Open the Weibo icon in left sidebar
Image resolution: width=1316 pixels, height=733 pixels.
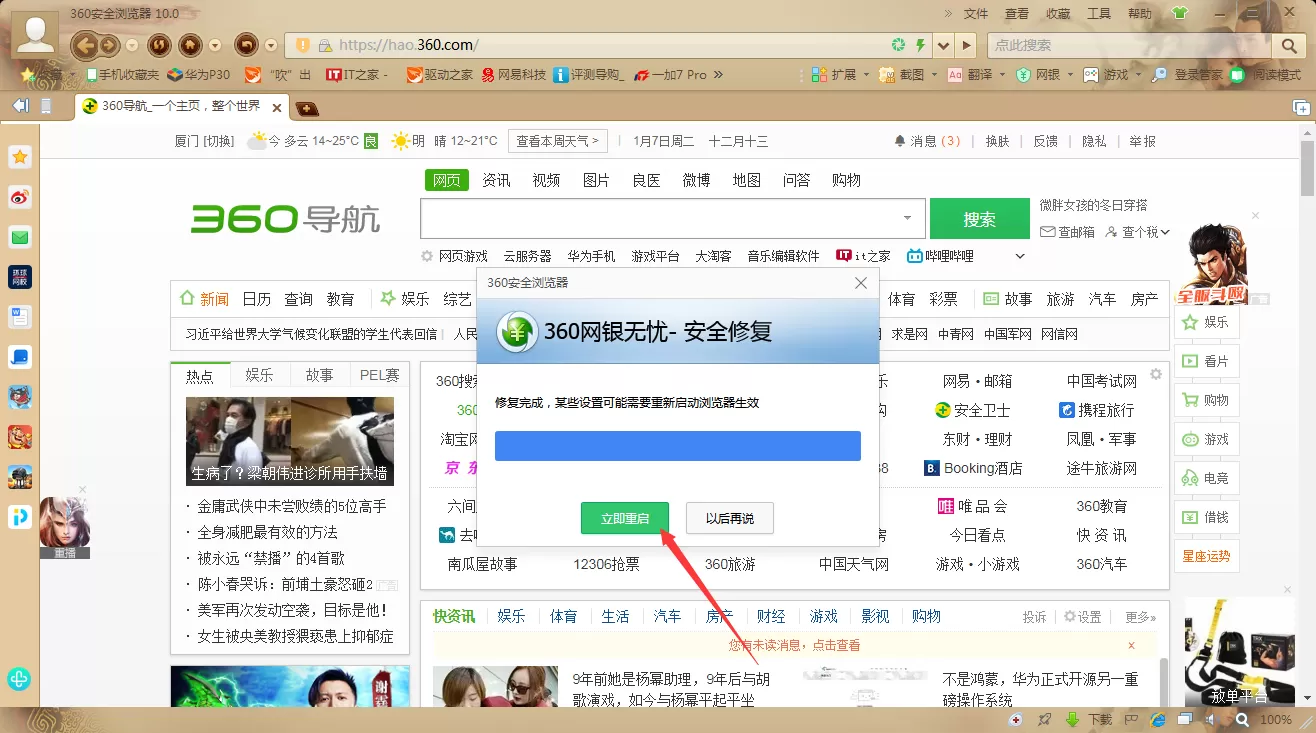[20, 197]
